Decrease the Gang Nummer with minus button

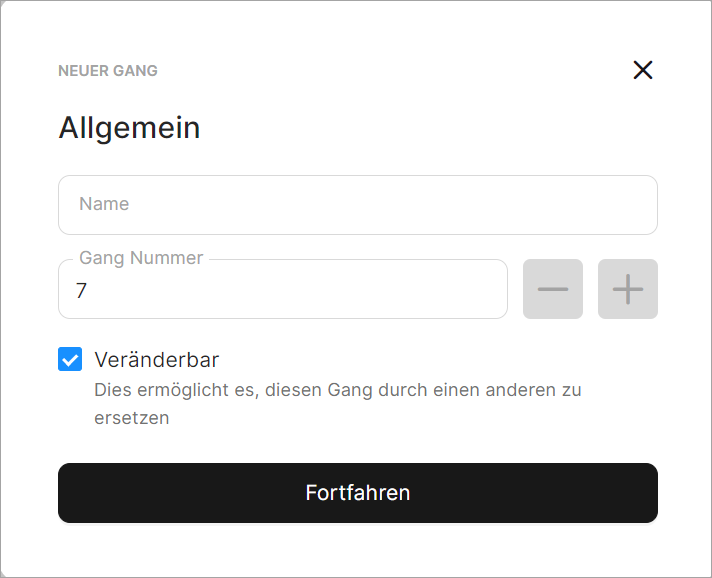click(x=553, y=289)
